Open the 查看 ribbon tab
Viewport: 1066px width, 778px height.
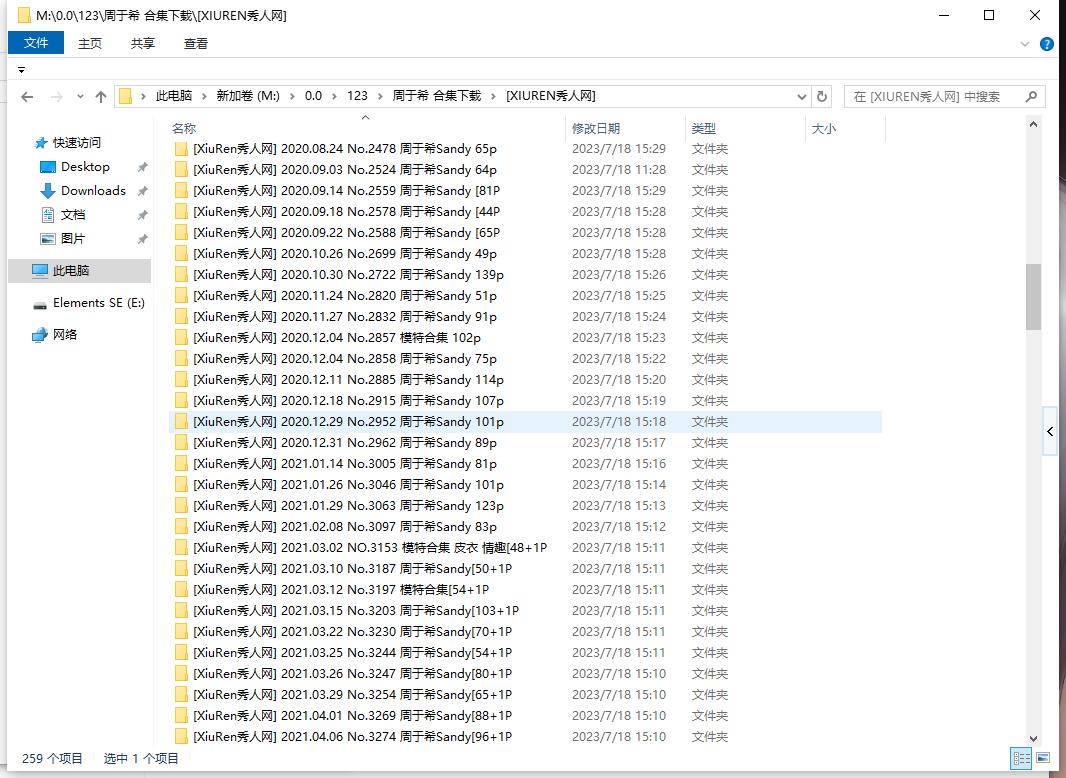[196, 44]
